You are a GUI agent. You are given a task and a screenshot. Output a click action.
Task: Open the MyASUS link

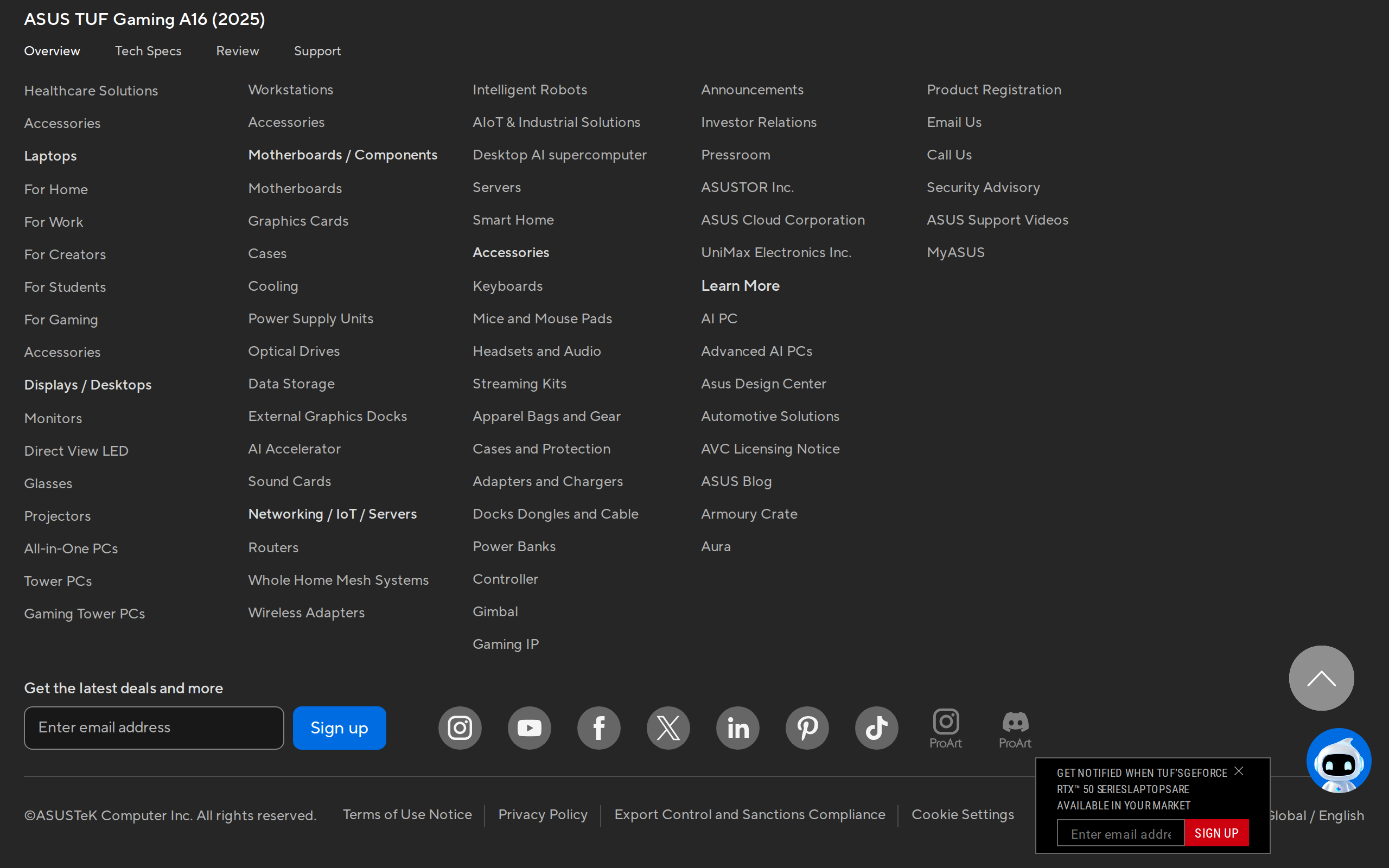[x=955, y=253]
